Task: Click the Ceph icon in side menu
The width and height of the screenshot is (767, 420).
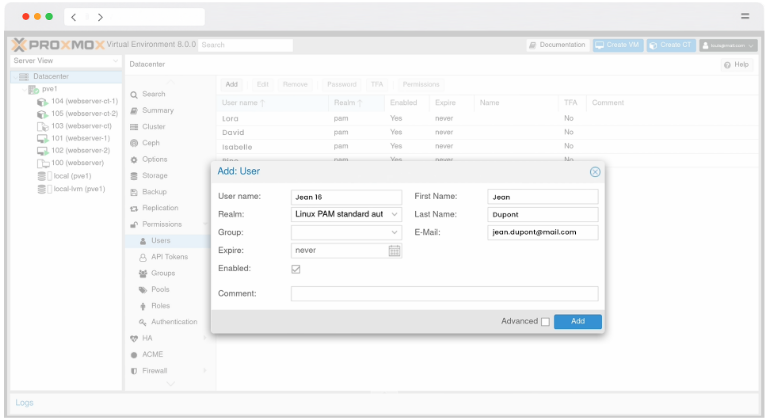Action: click(x=133, y=143)
